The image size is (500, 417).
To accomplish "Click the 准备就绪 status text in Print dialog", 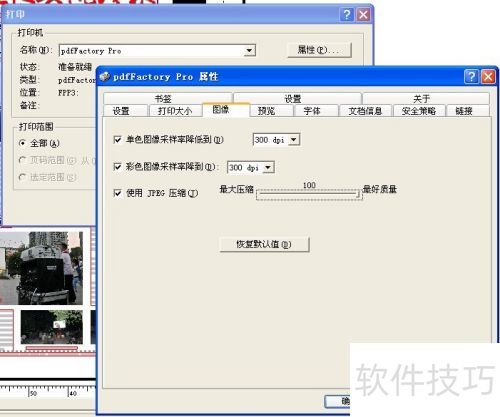I will (x=75, y=67).
